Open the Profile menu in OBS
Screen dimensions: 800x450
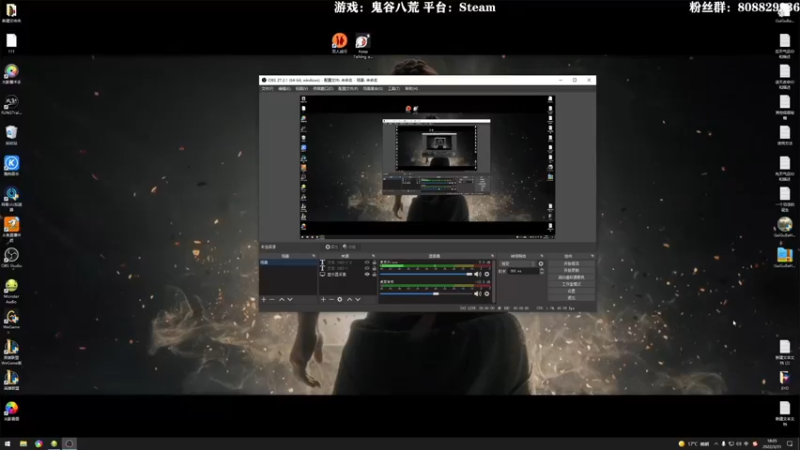(x=347, y=89)
